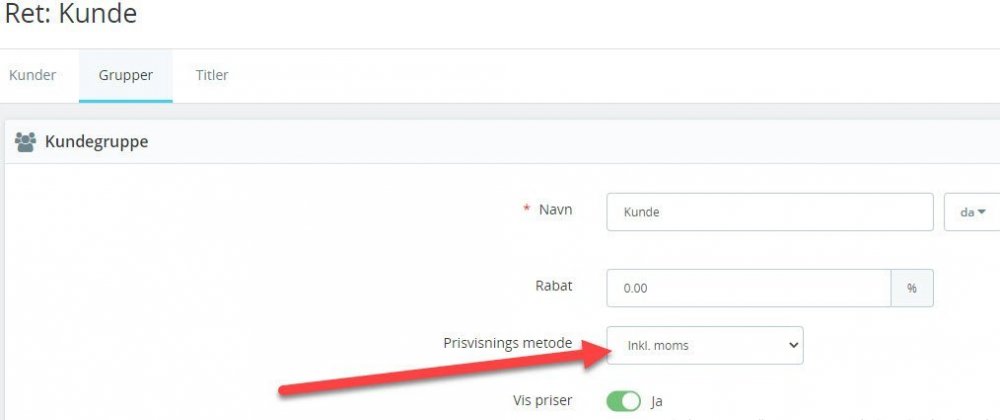Click the Kundegruppe panel heading
1000x420 pixels.
96,142
